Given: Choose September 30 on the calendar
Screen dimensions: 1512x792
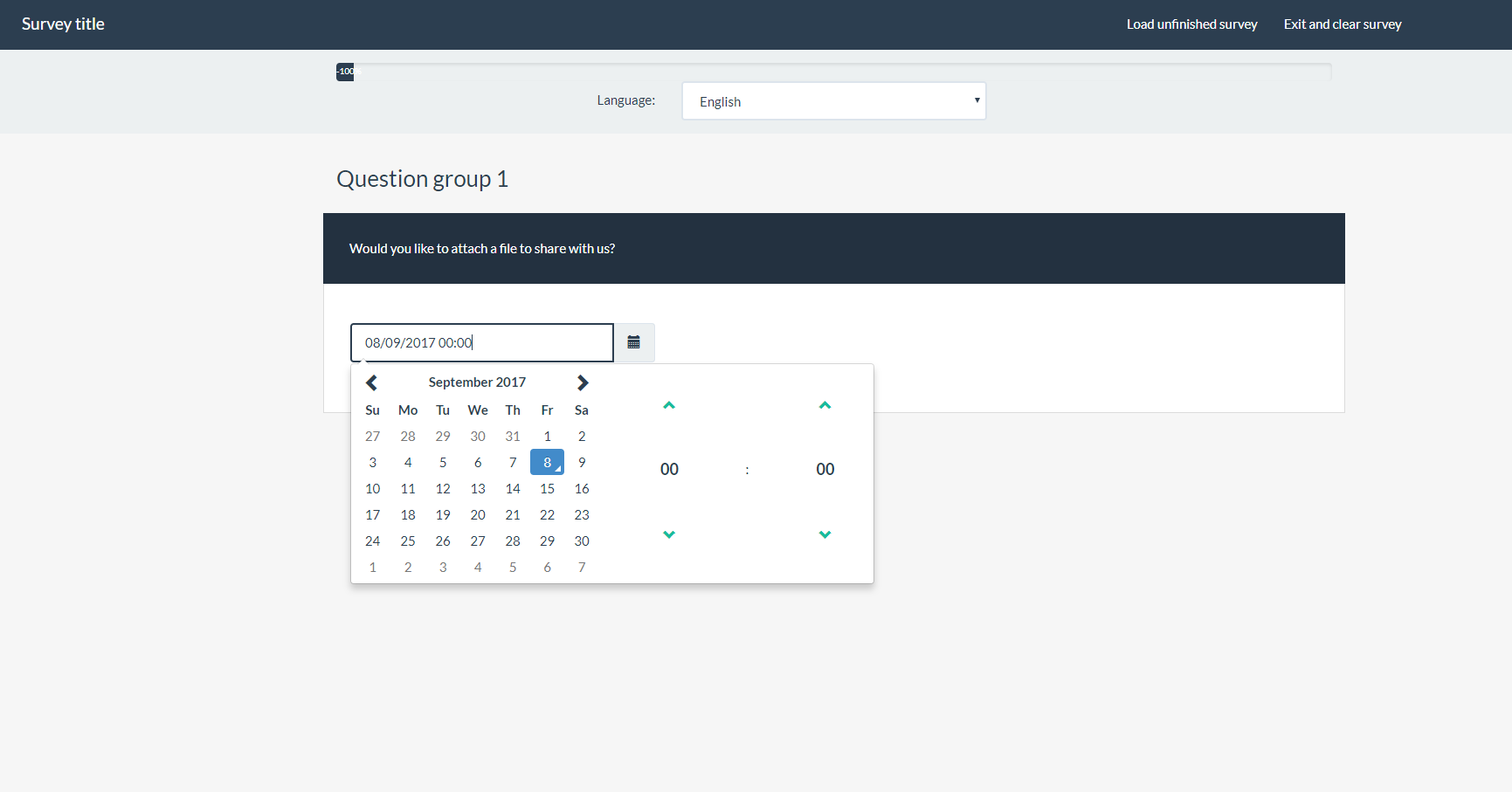Looking at the screenshot, I should (x=582, y=541).
